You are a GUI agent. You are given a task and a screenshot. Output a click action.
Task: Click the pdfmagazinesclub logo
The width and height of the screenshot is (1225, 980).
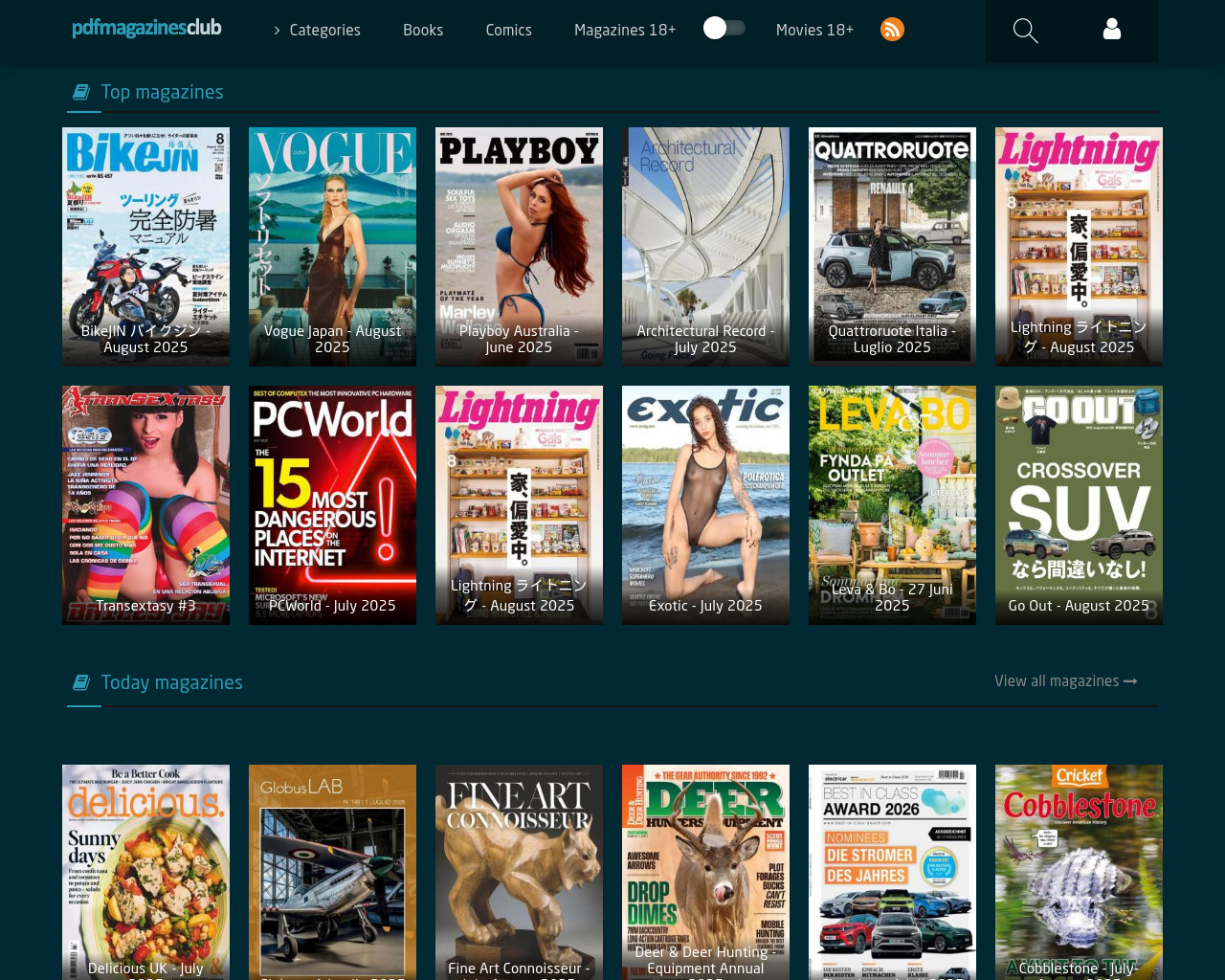coord(146,28)
